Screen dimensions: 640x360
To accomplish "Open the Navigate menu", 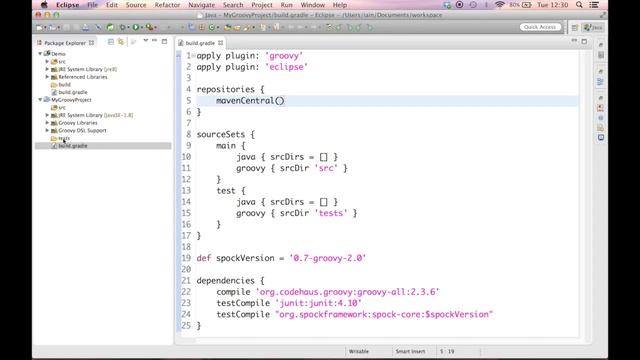I will 201,5.
